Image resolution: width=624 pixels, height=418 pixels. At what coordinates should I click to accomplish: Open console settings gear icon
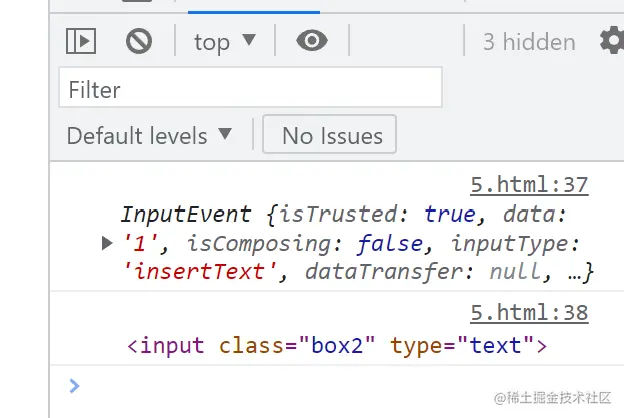(x=612, y=41)
